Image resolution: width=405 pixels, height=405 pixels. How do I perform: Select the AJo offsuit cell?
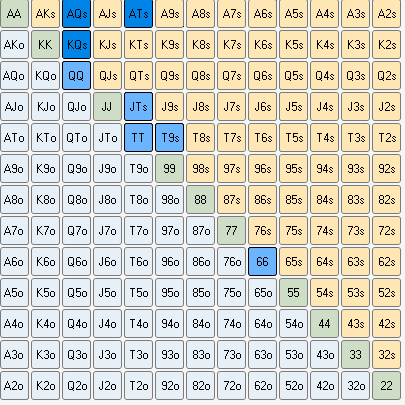14,107
